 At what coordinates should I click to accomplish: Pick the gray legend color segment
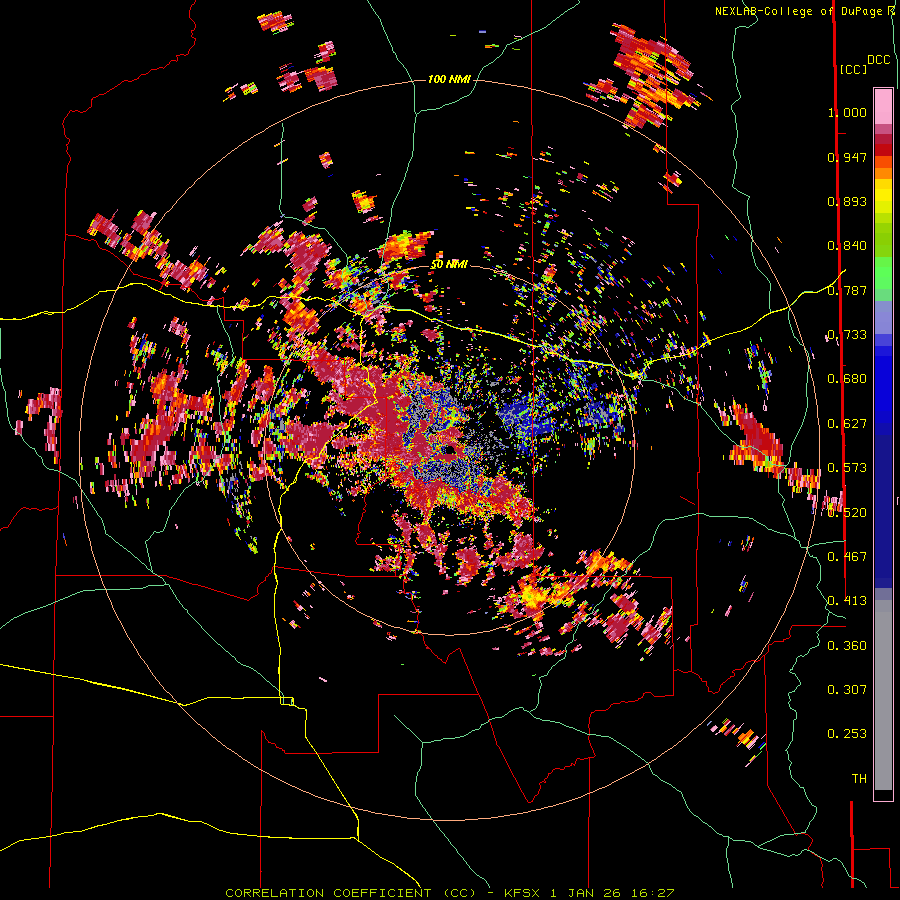pyautogui.click(x=883, y=695)
